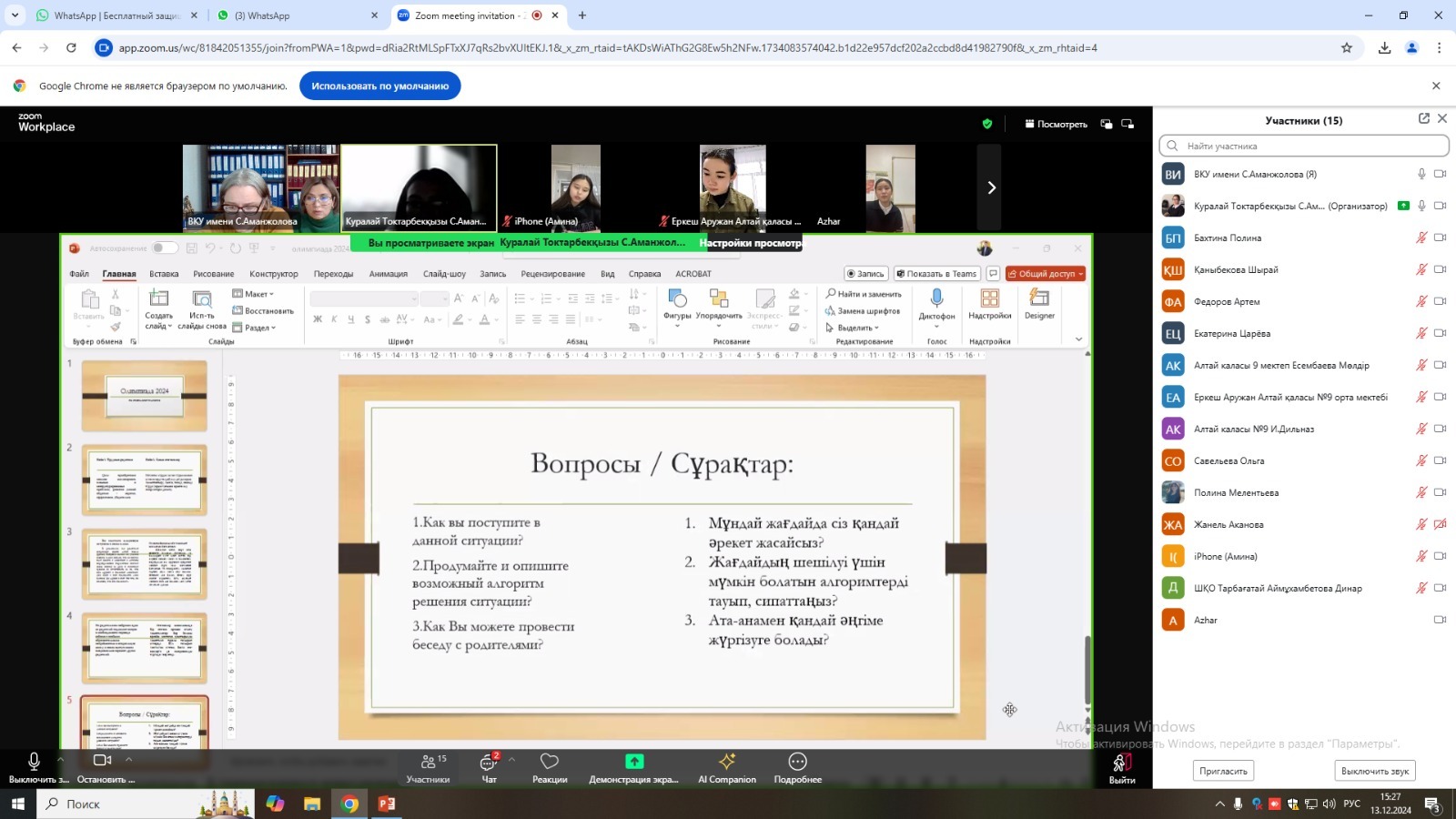The width and height of the screenshot is (1456, 819).
Task: Mute the microphone in Zoom toolbar
Action: point(34,762)
